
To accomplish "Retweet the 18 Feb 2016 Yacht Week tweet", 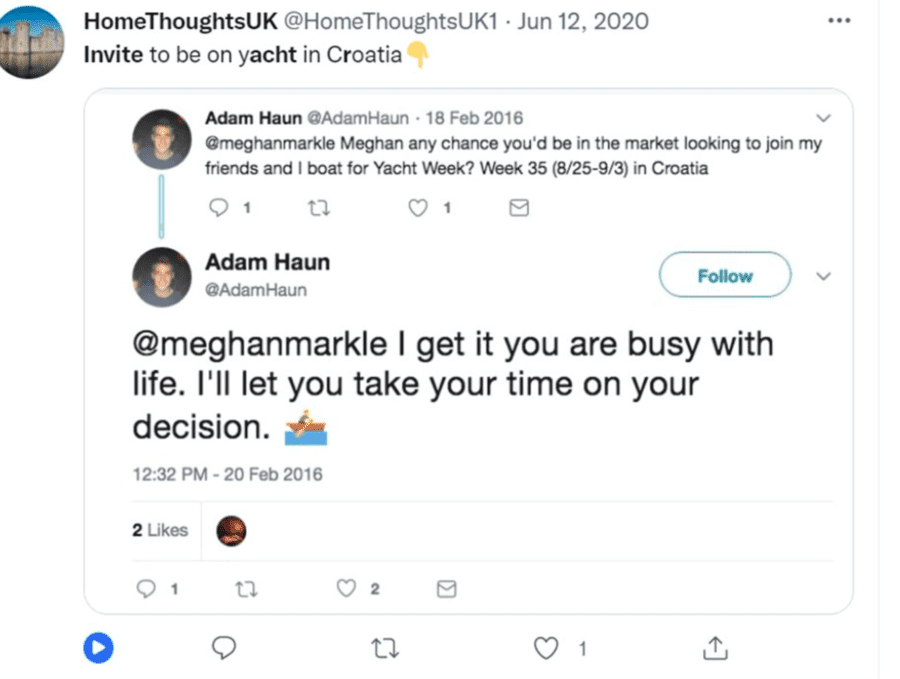I will (319, 208).
